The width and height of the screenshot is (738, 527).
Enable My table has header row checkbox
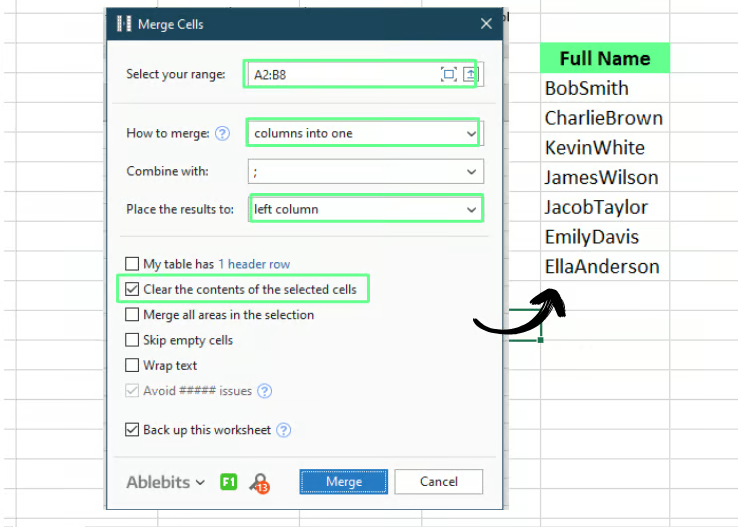132,264
